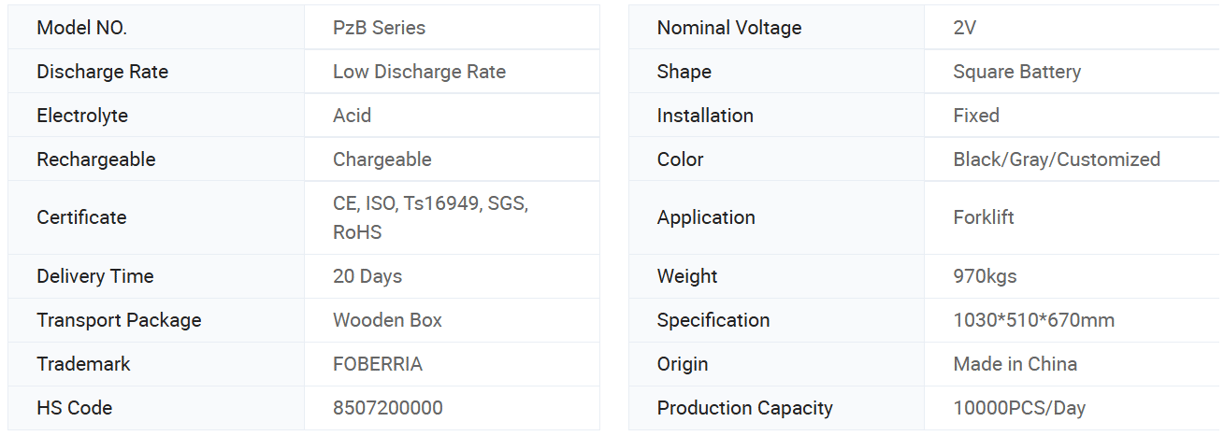Select the HS Code number 8507200000

388,408
